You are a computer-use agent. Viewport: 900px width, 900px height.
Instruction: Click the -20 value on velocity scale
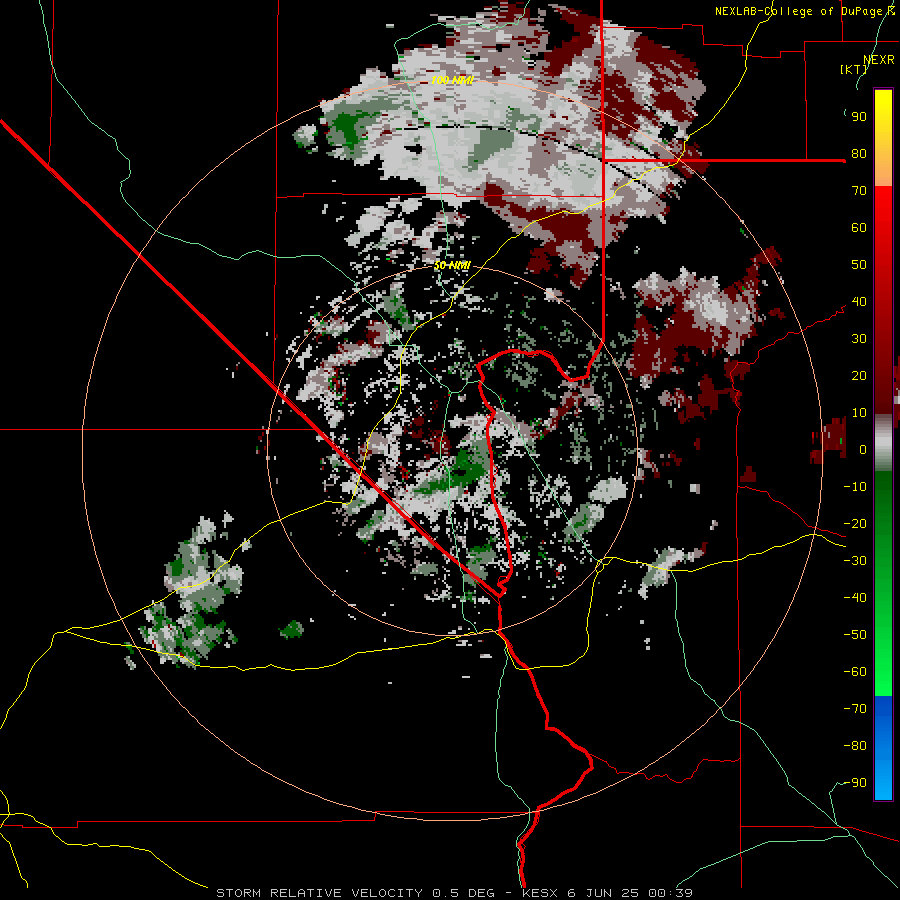855,523
